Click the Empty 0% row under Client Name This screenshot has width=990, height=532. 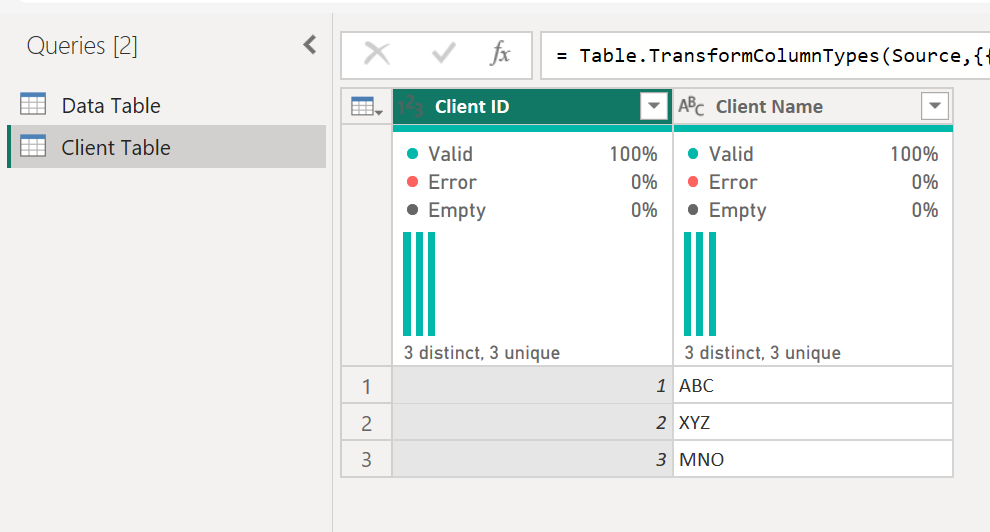tap(813, 210)
